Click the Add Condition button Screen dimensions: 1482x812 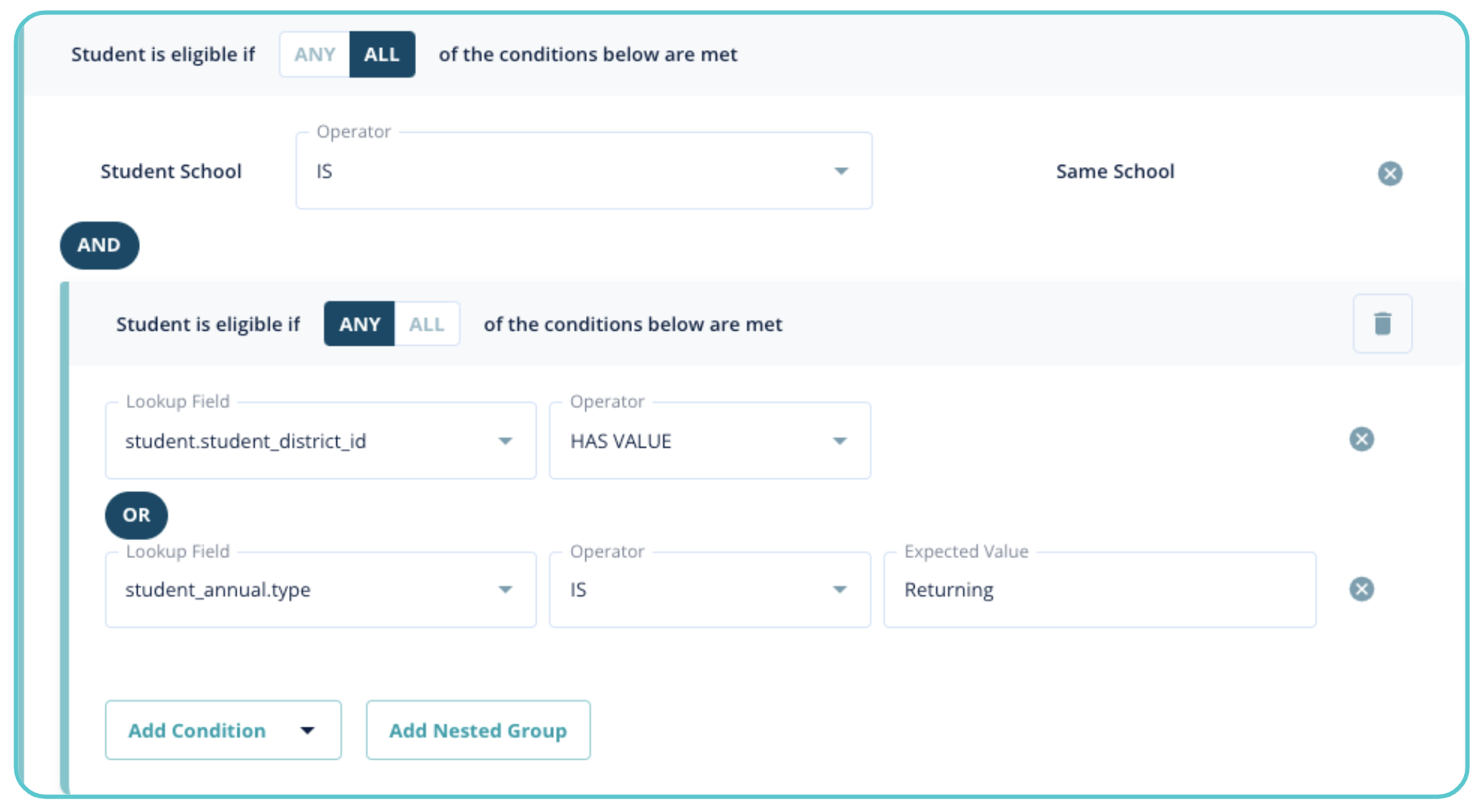click(x=197, y=730)
